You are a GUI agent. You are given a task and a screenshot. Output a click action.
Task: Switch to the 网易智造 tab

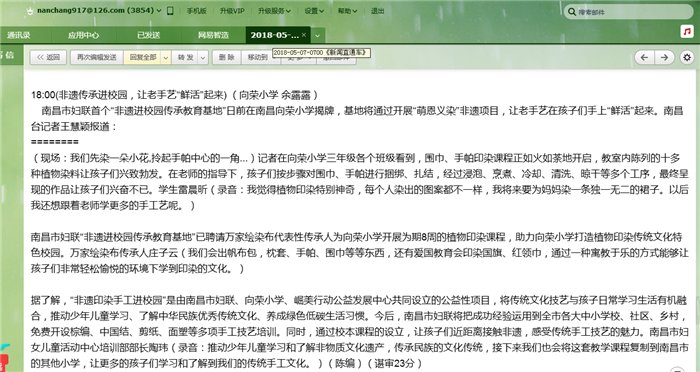[x=213, y=35]
